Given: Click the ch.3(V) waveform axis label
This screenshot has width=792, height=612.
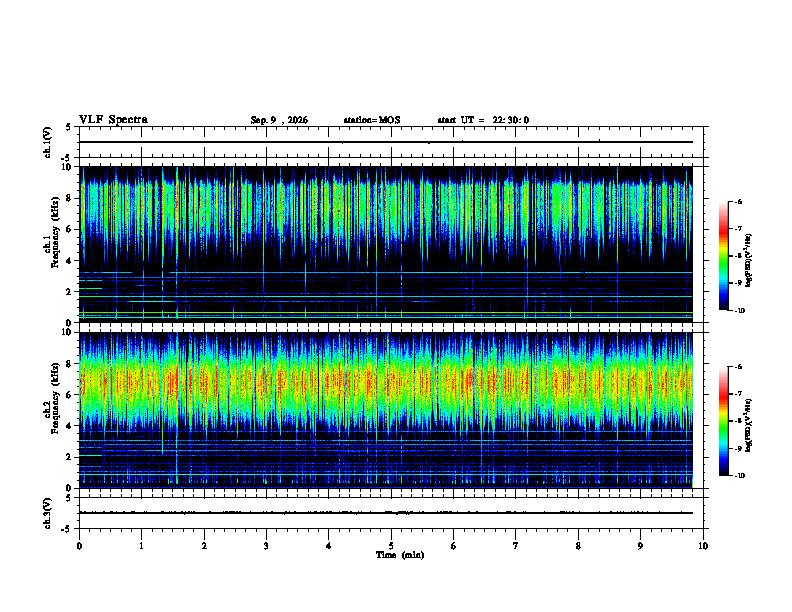Looking at the screenshot, I should tap(48, 514).
